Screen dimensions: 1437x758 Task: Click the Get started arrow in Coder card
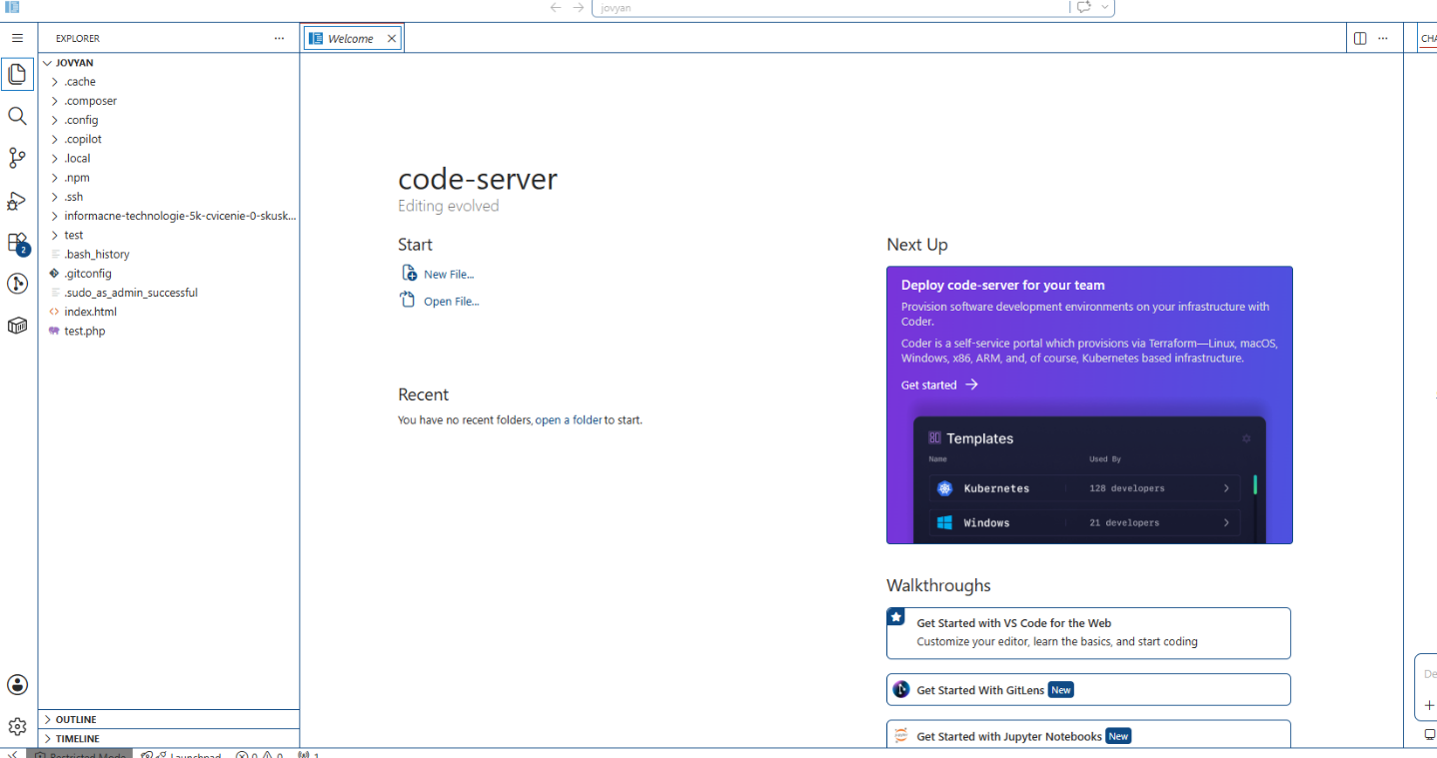[971, 385]
